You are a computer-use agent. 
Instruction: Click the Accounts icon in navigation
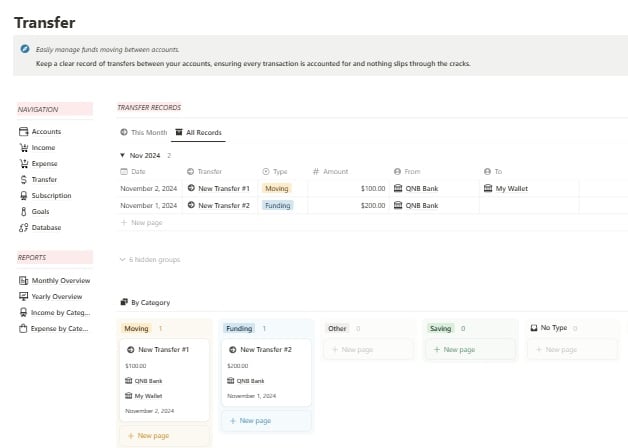[23, 132]
